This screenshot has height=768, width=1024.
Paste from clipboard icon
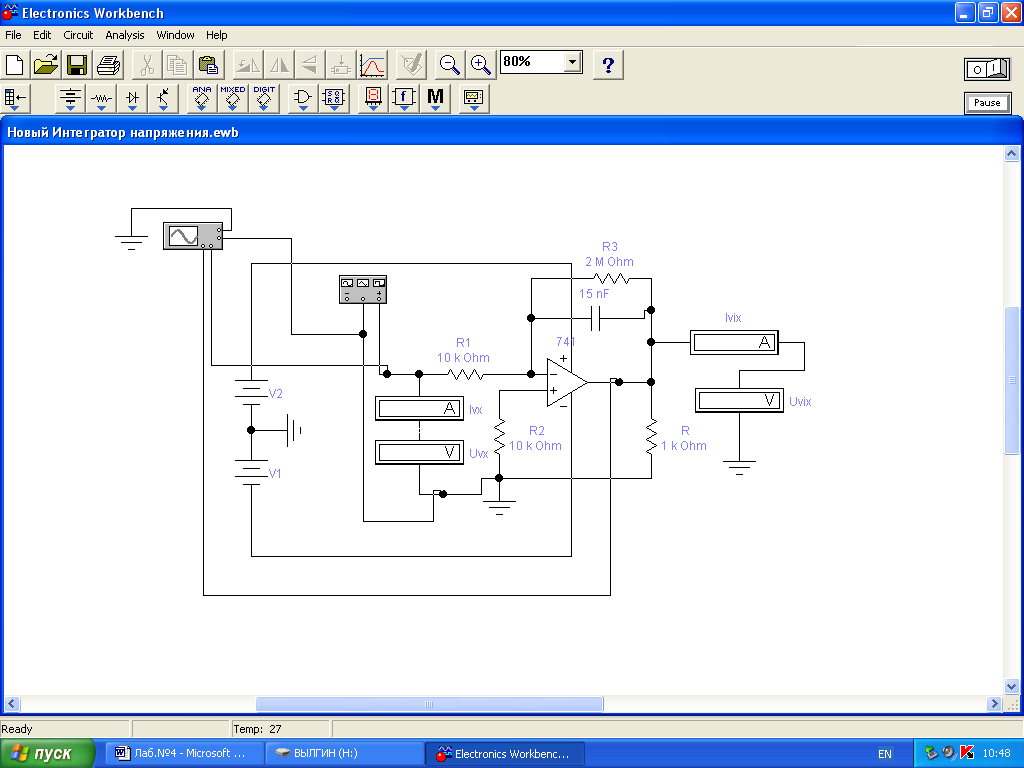pyautogui.click(x=208, y=65)
